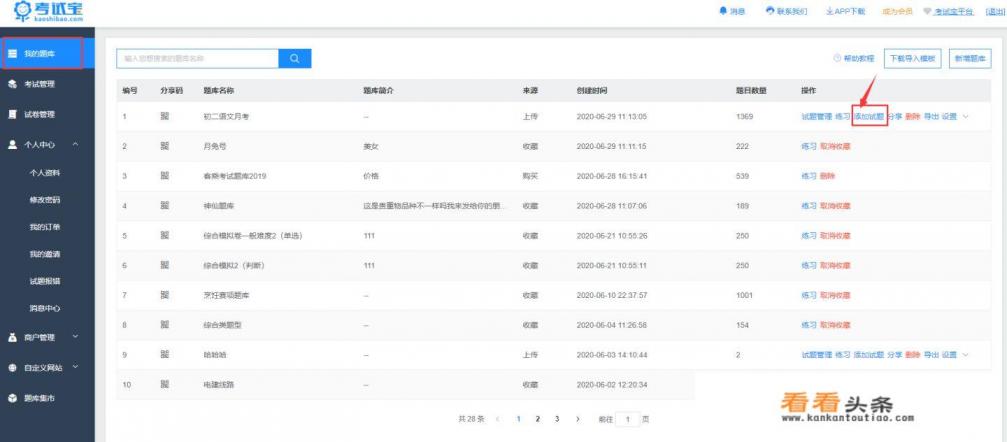Click the 题库集市 cube icon
Image resolution: width=1007 pixels, height=442 pixels.
tap(12, 398)
